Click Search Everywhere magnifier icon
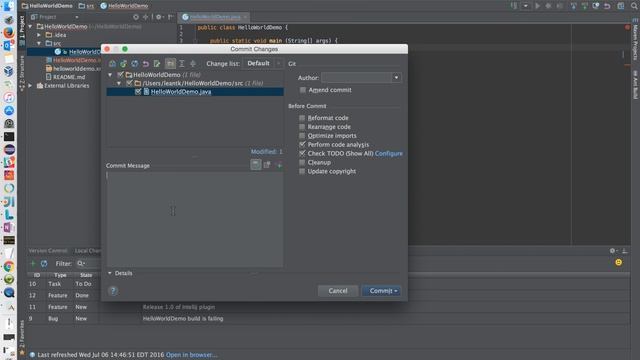The width and height of the screenshot is (640, 360). 635,6
